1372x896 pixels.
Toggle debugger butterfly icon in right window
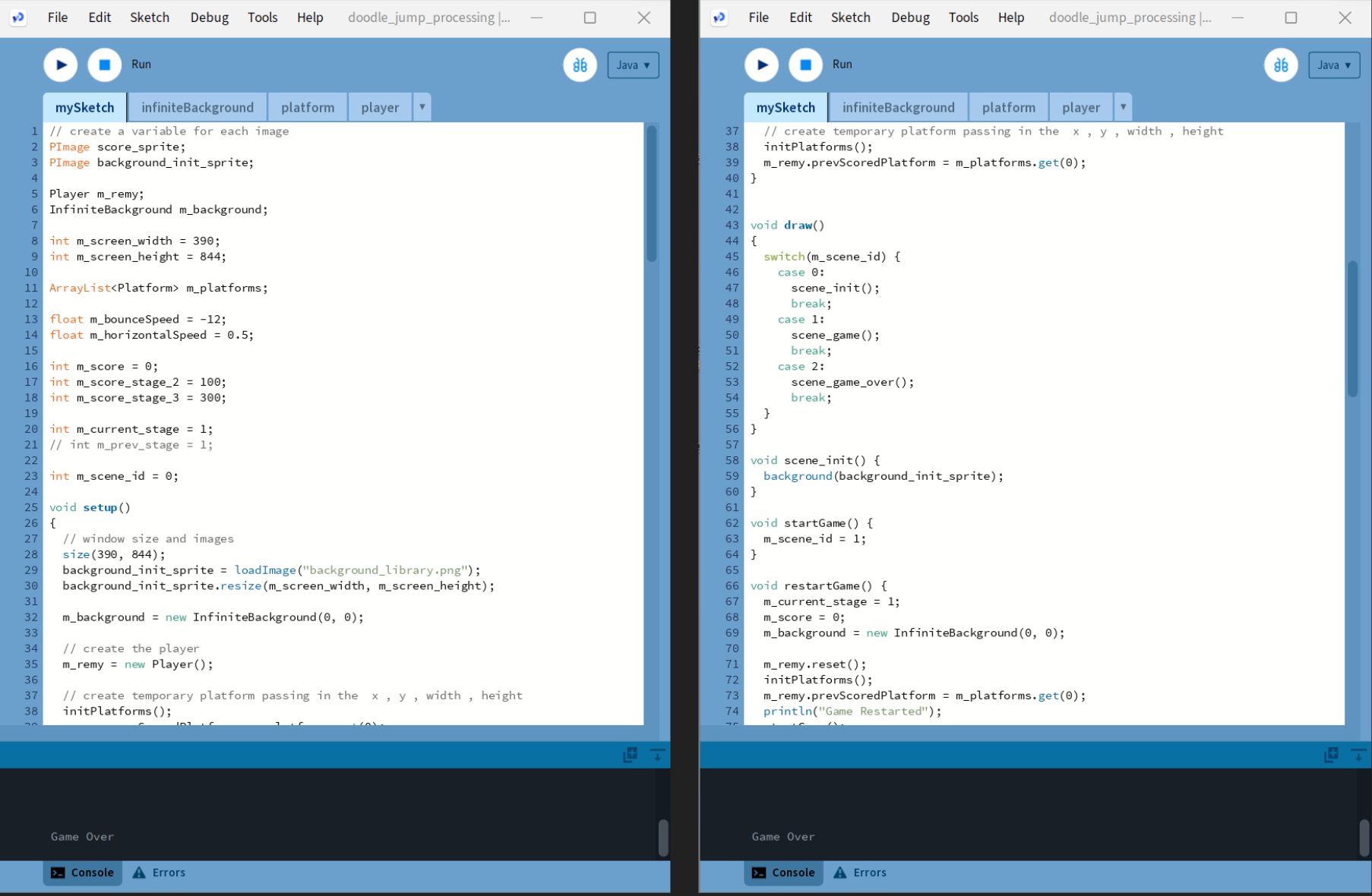pyautogui.click(x=1281, y=65)
